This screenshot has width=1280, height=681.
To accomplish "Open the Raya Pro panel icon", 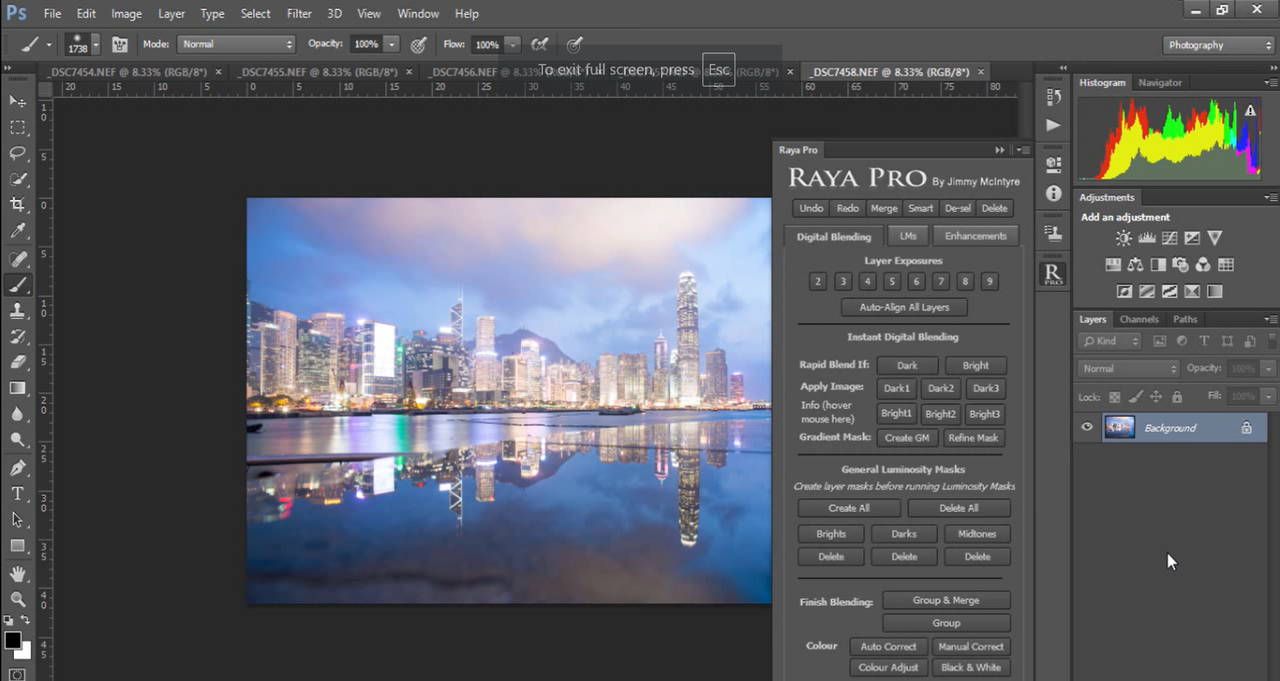I will tap(1053, 274).
